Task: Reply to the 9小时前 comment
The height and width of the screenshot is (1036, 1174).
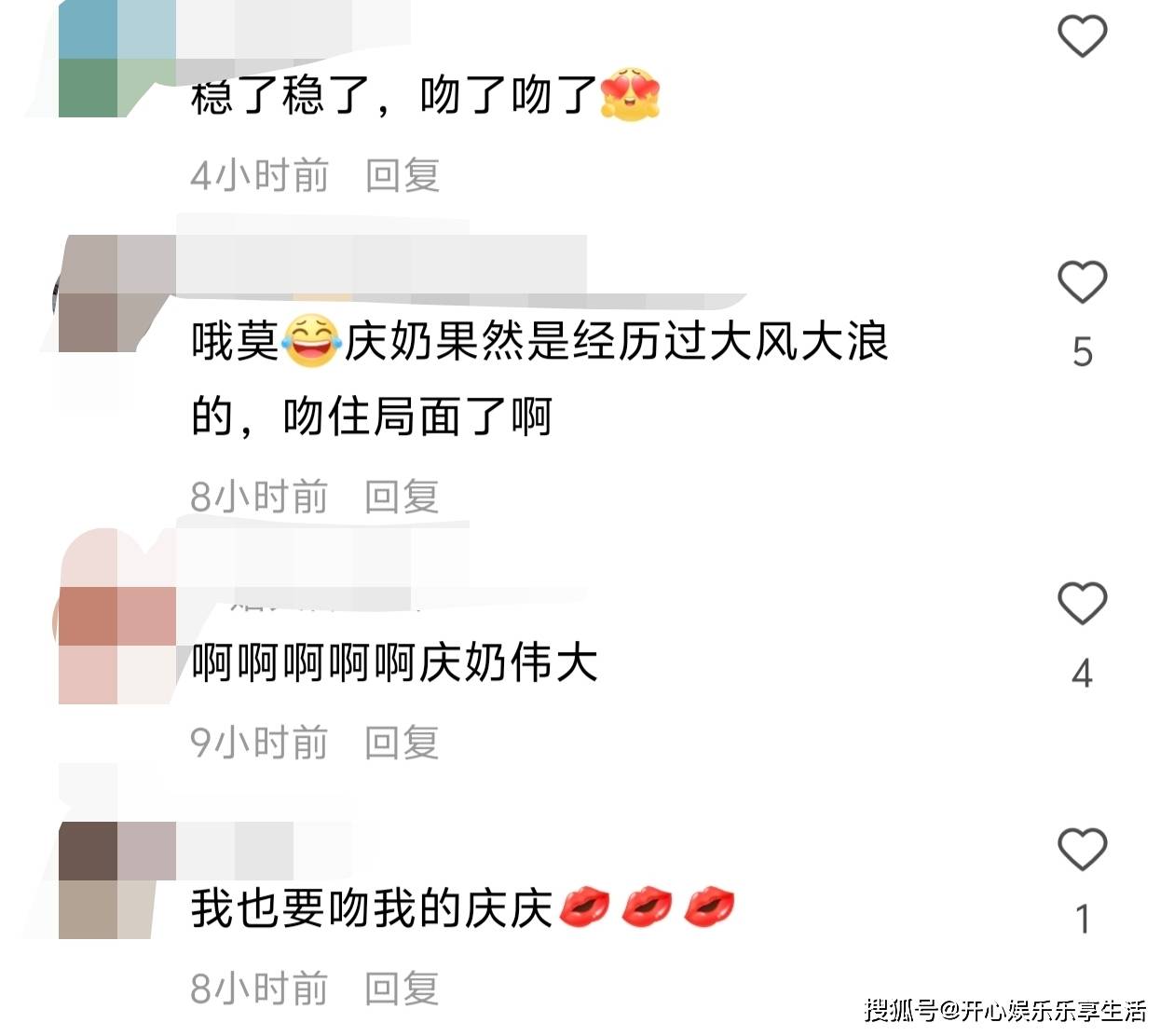Action: point(402,743)
